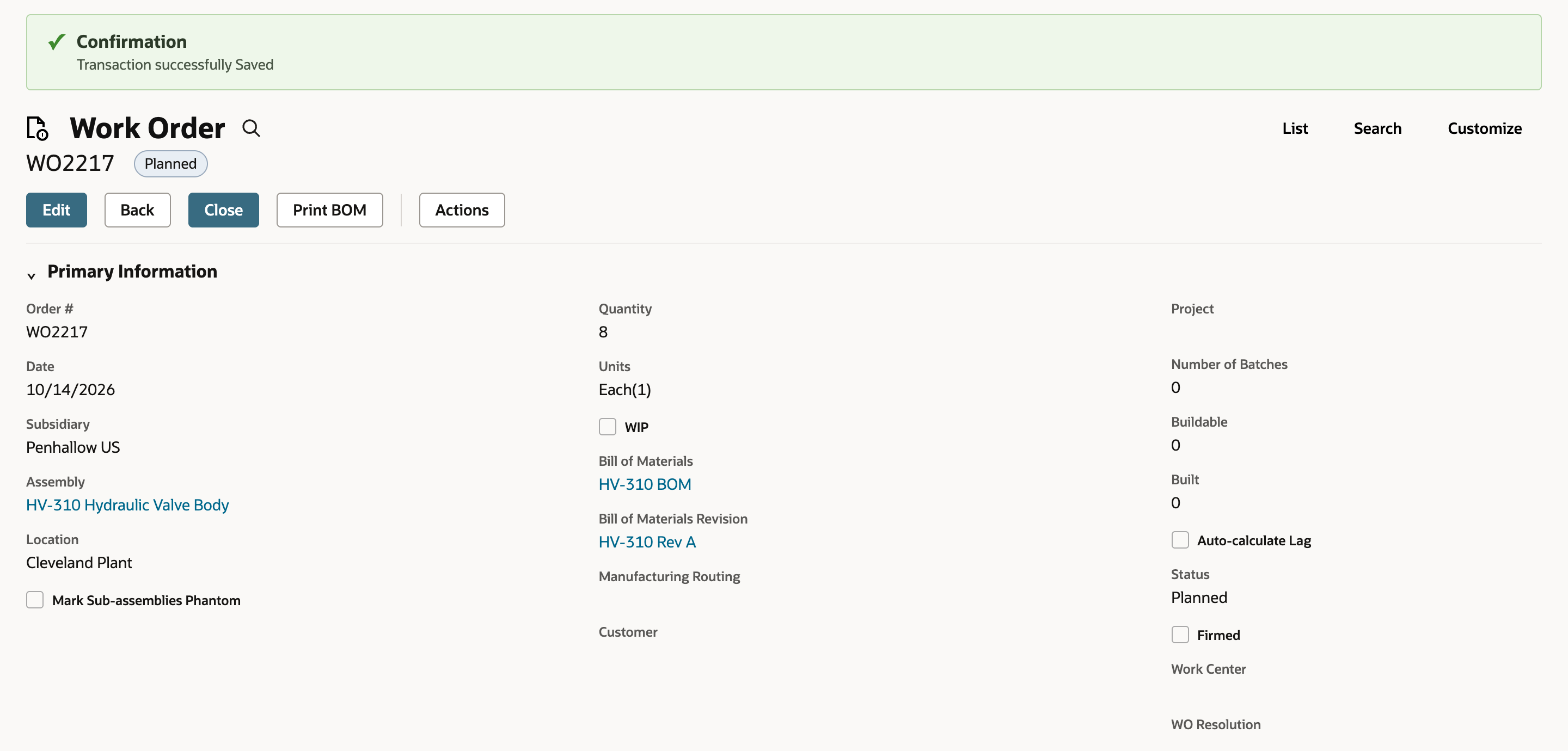The image size is (1568, 751).
Task: Click the Close work order button
Action: [223, 210]
